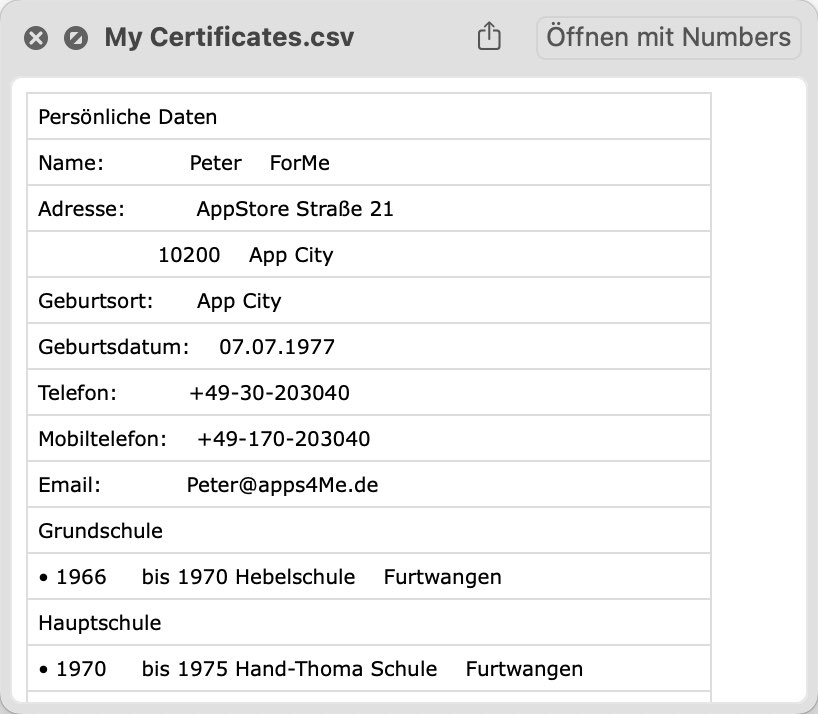Click the email Peter@apps4Me.de
Viewport: 818px width, 714px height.
(x=282, y=485)
